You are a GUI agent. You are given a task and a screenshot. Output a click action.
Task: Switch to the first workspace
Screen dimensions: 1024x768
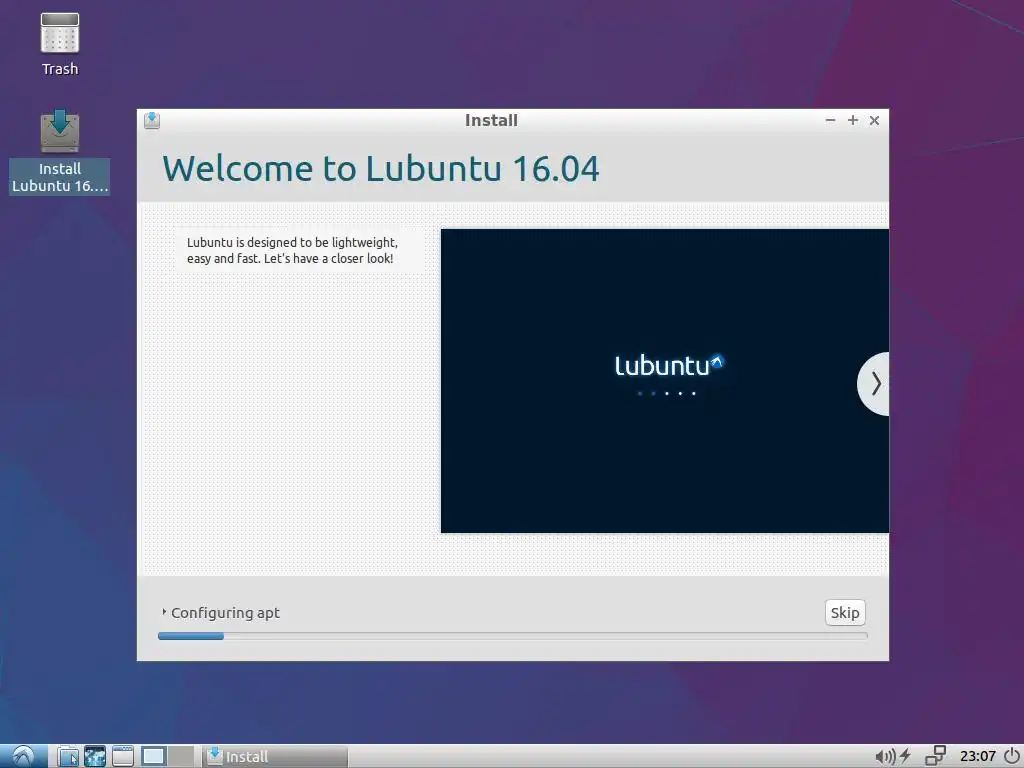click(x=153, y=756)
